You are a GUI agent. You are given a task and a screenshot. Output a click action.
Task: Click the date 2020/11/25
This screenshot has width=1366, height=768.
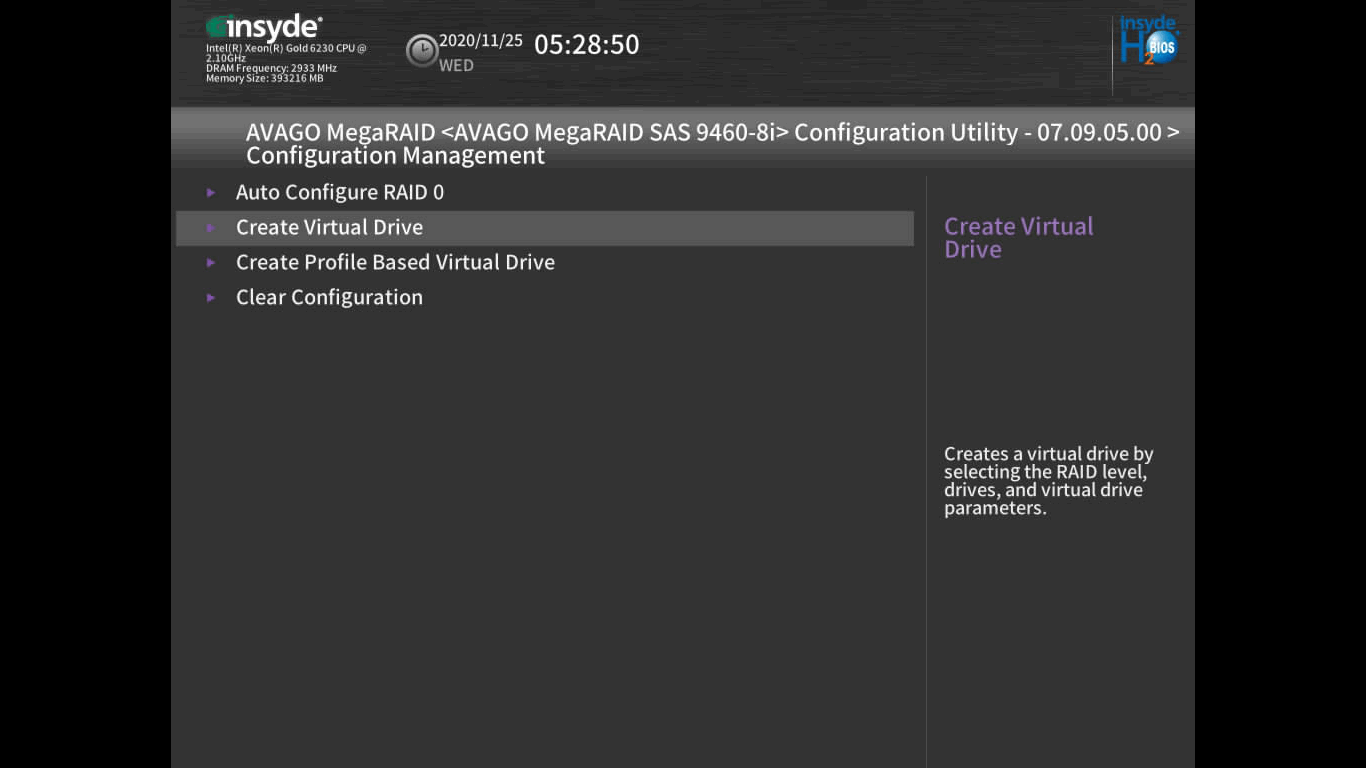click(x=481, y=41)
